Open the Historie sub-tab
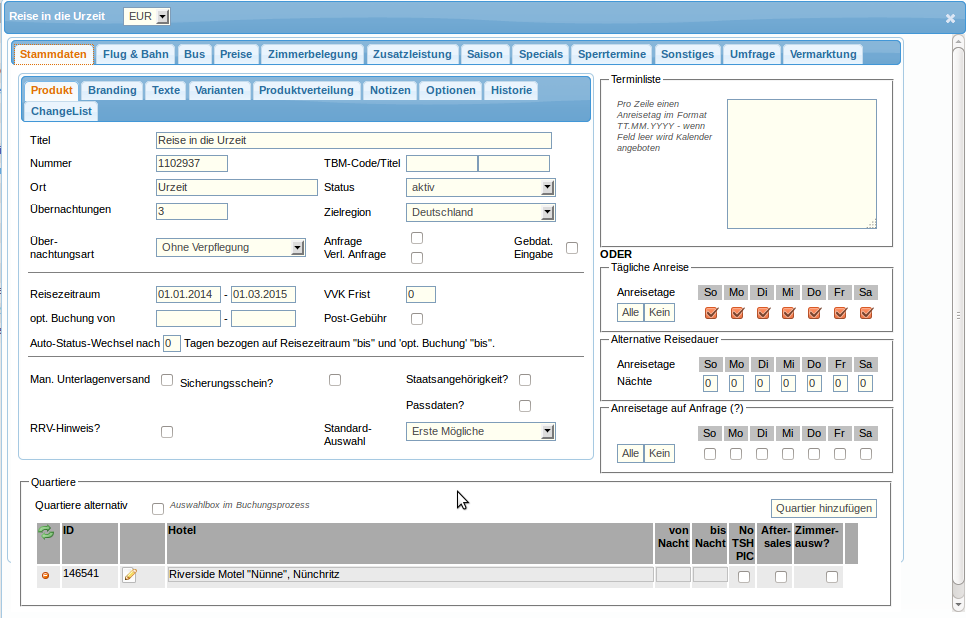 pyautogui.click(x=511, y=90)
